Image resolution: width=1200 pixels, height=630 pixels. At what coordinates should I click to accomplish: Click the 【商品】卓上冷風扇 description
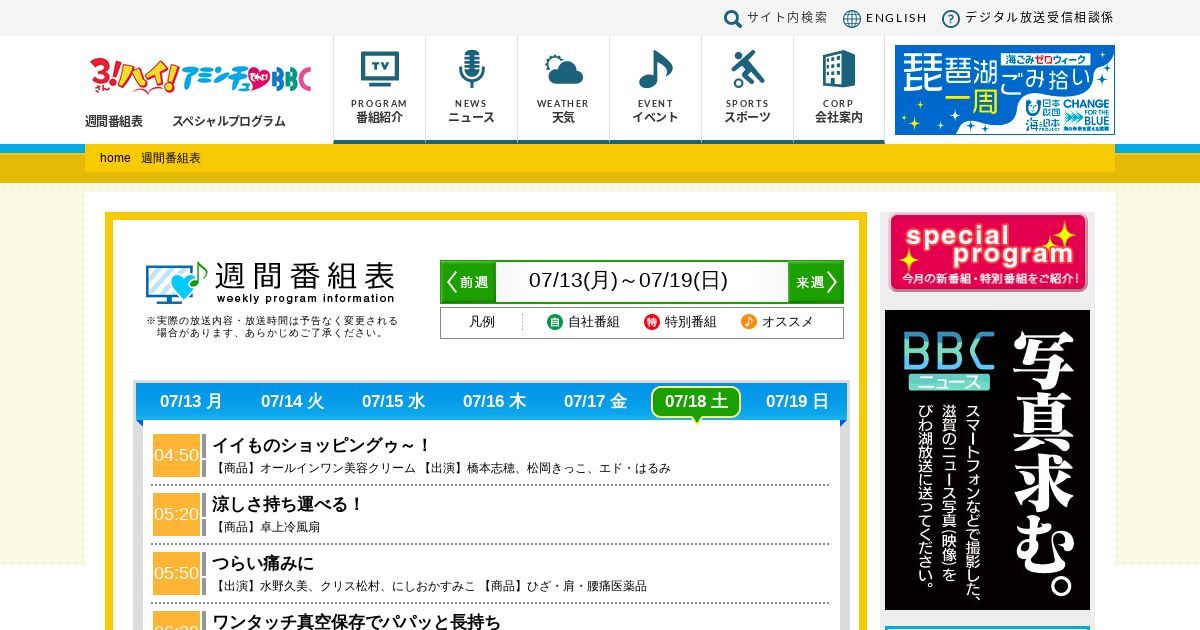(x=266, y=527)
